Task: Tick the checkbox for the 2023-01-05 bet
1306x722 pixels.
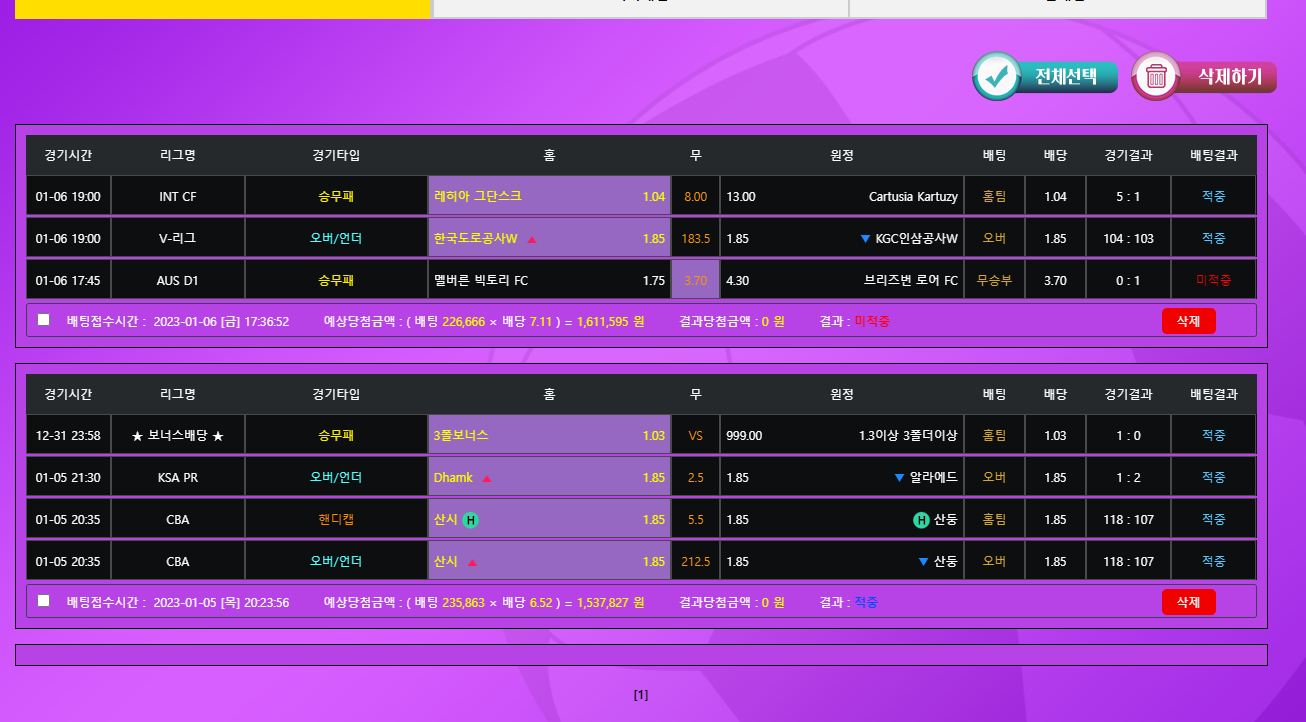Action: click(43, 601)
